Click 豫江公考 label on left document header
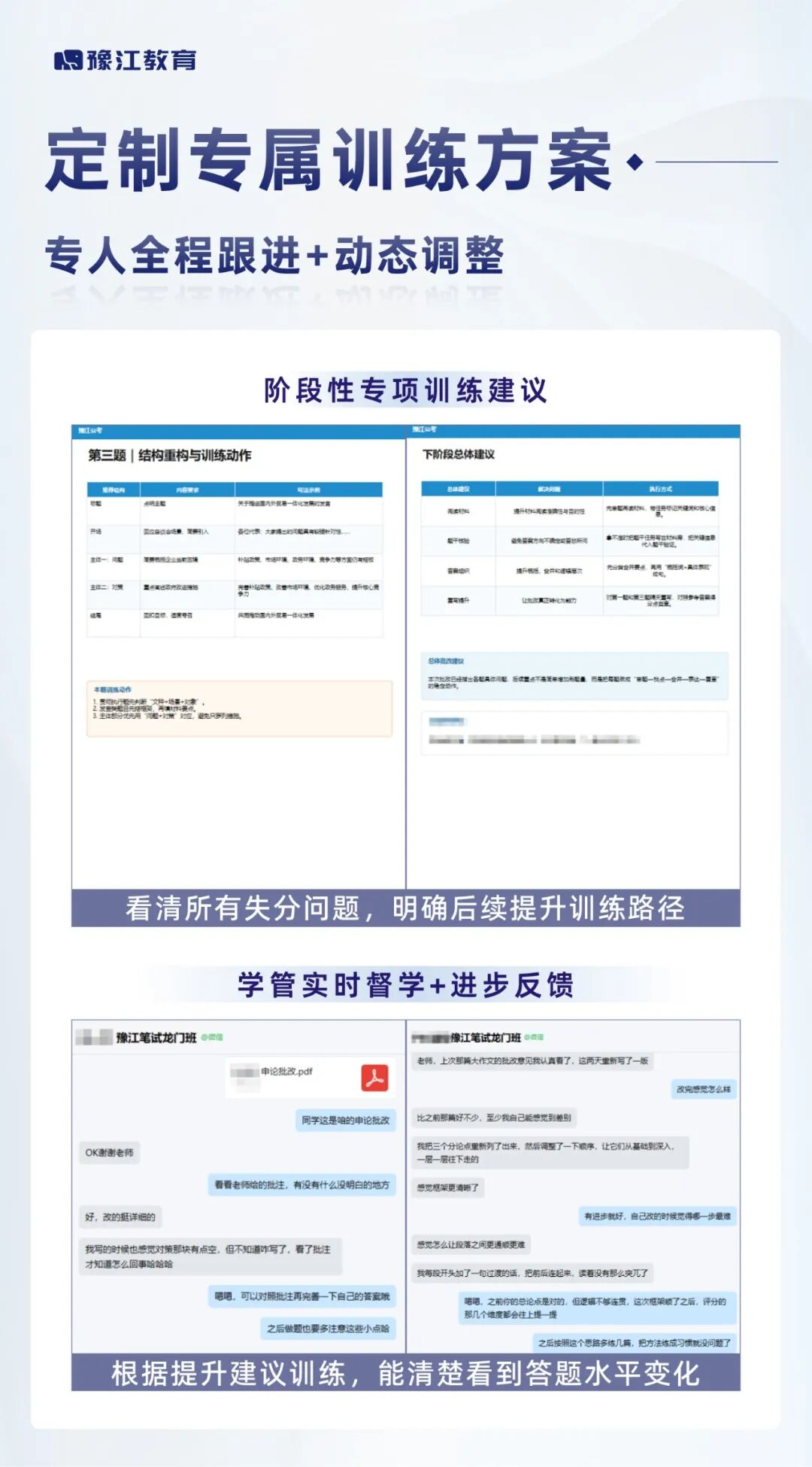 pyautogui.click(x=90, y=431)
